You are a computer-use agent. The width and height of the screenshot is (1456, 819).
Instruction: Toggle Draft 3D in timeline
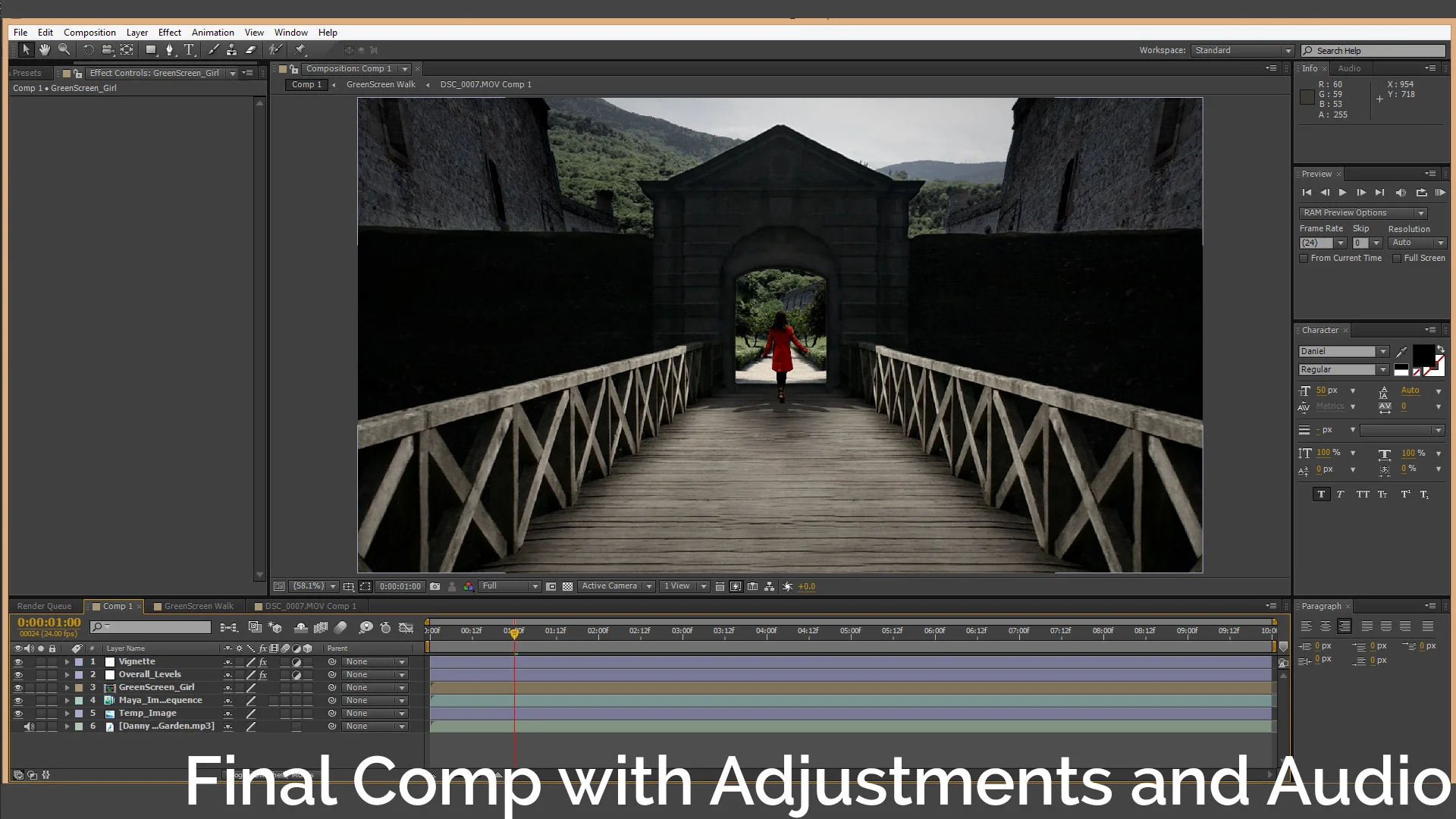275,628
